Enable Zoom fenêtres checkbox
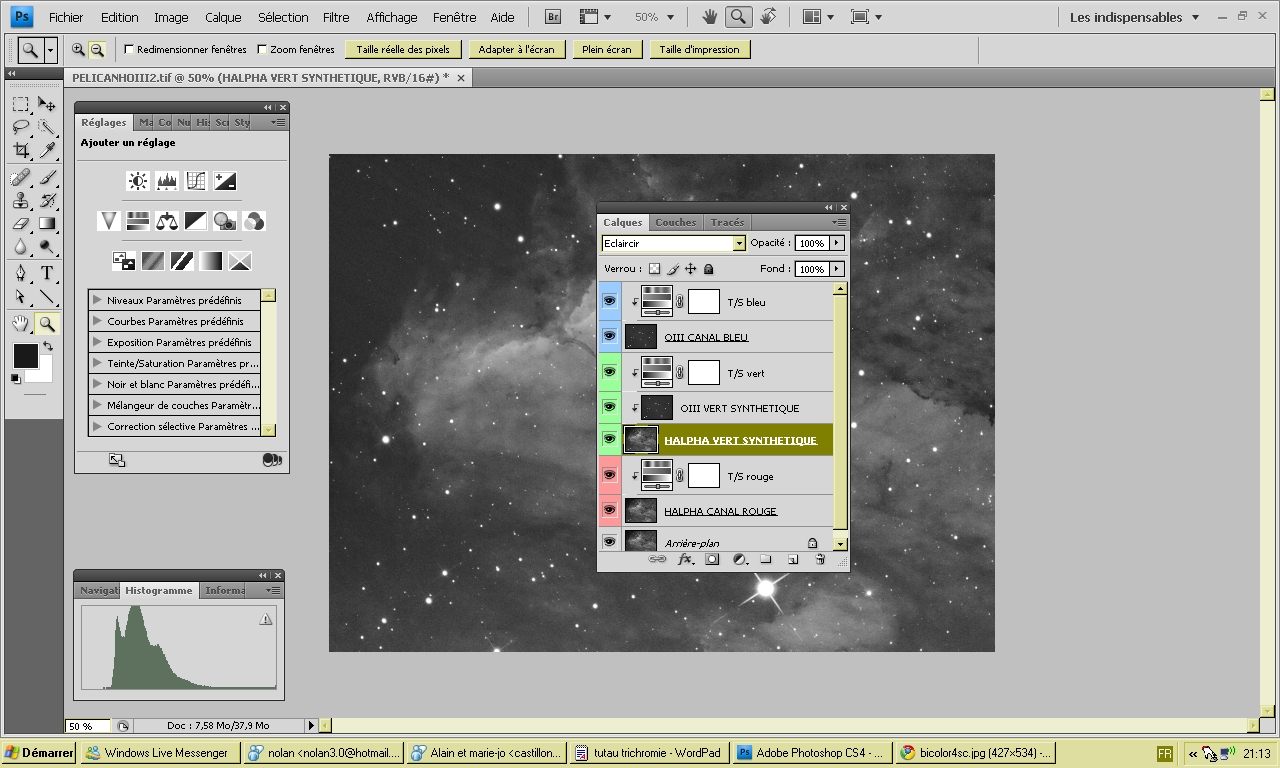The width and height of the screenshot is (1280, 768). tap(262, 49)
